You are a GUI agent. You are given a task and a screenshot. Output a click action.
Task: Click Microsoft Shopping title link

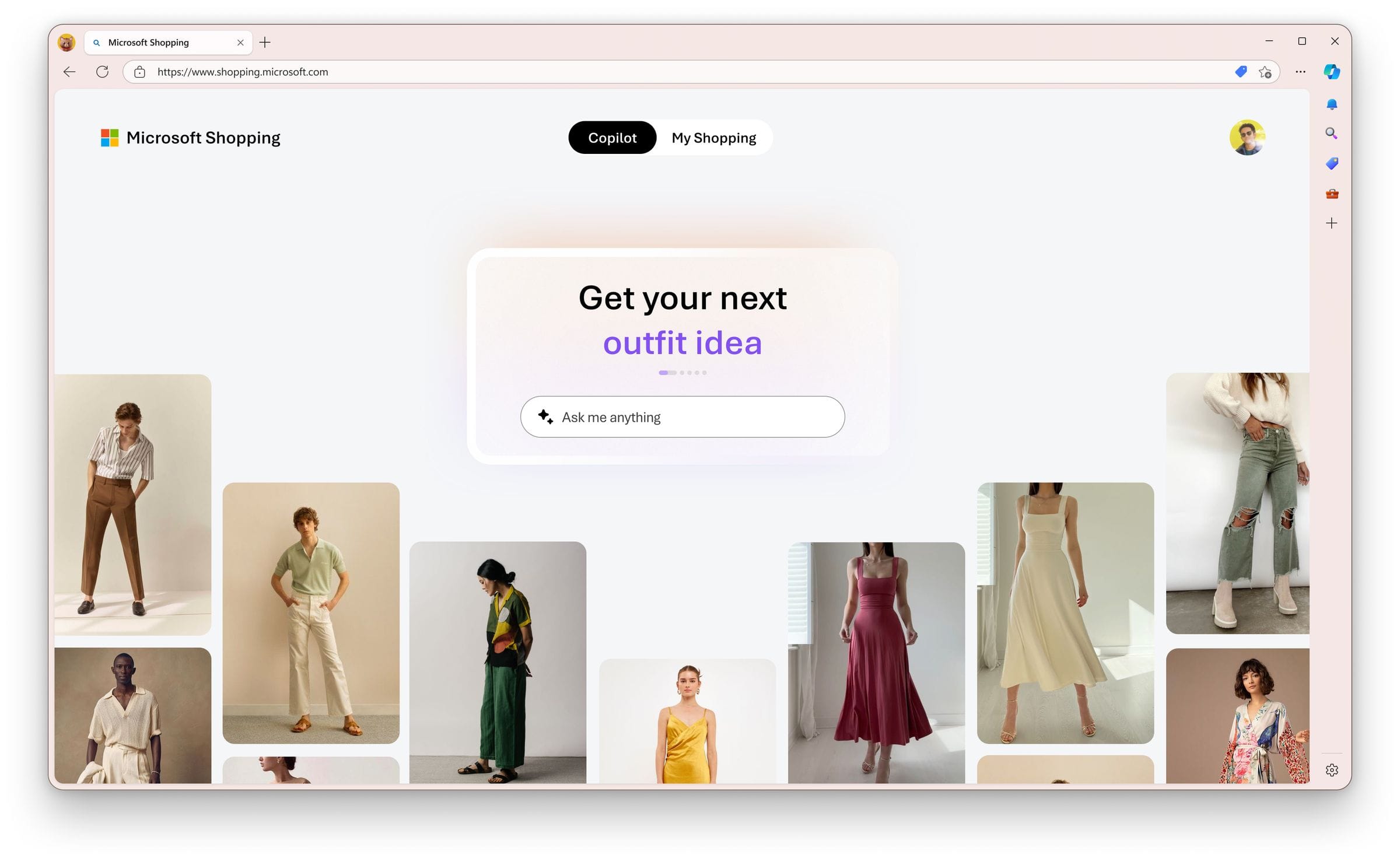pos(203,138)
